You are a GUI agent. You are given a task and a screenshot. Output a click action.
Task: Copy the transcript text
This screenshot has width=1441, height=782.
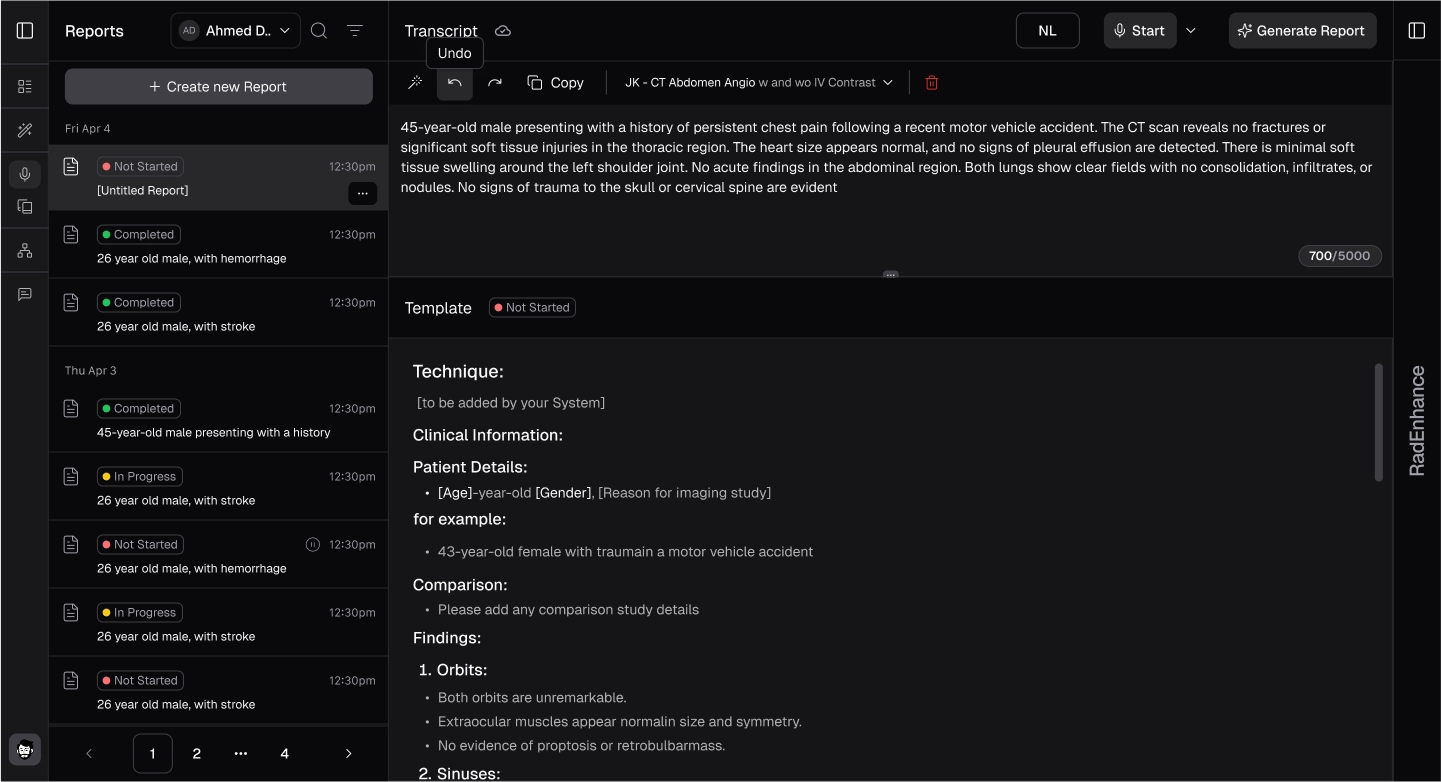tap(555, 83)
